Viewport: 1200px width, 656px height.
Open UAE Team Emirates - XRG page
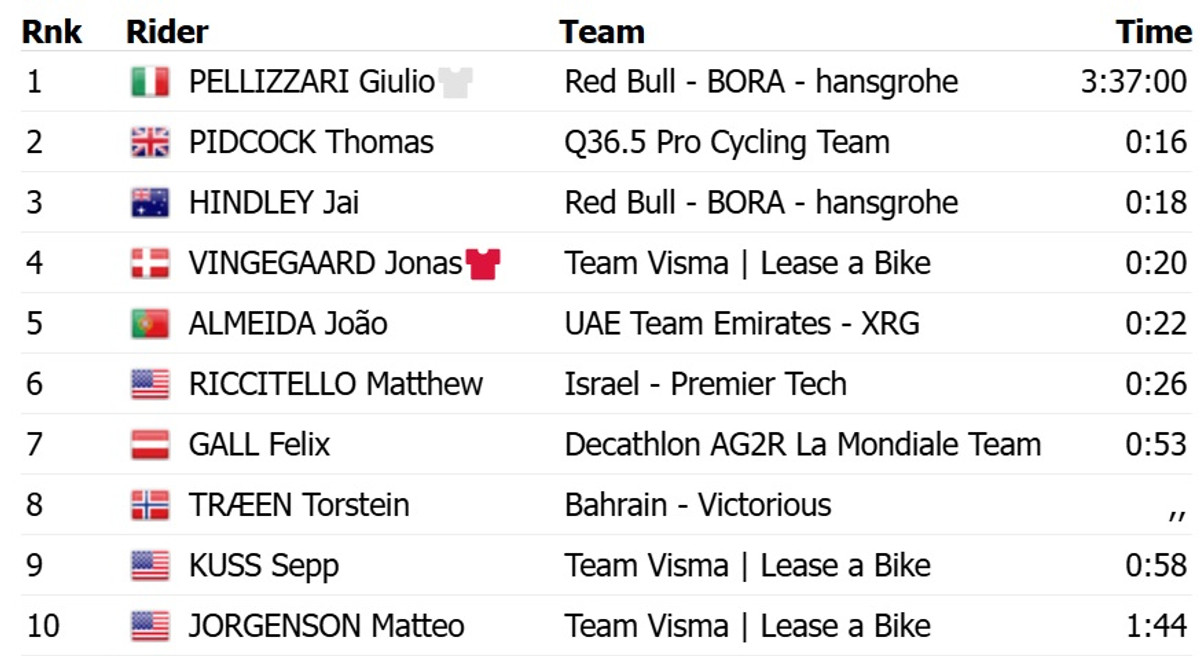742,324
